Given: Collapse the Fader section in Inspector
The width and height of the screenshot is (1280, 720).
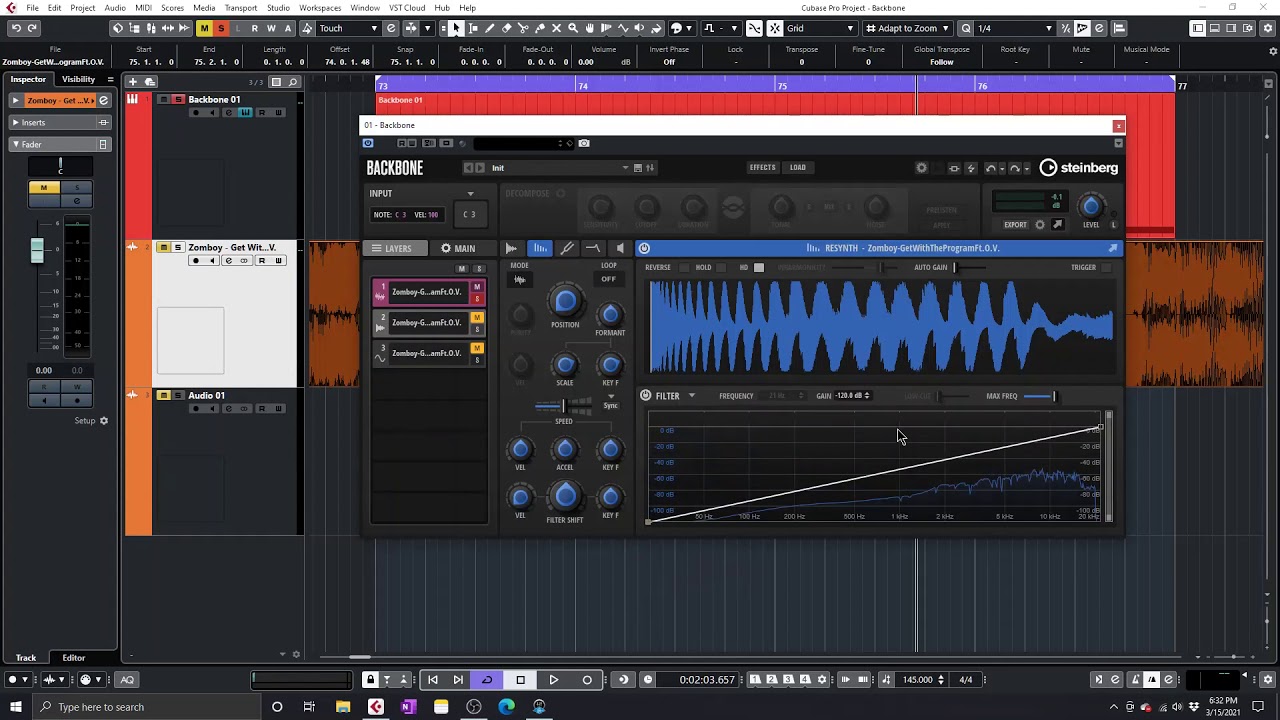Looking at the screenshot, I should (60, 144).
